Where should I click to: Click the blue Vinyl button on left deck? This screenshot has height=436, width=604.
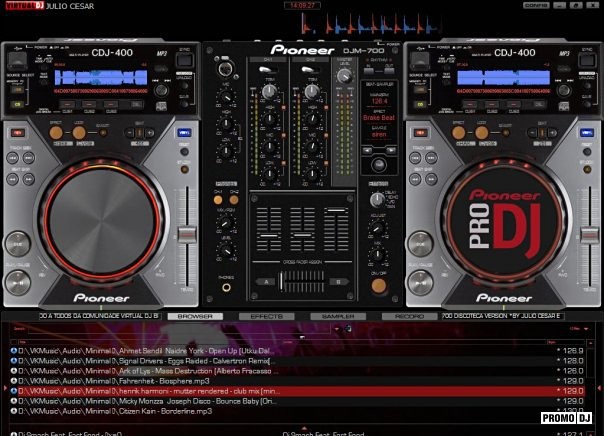pos(184,133)
